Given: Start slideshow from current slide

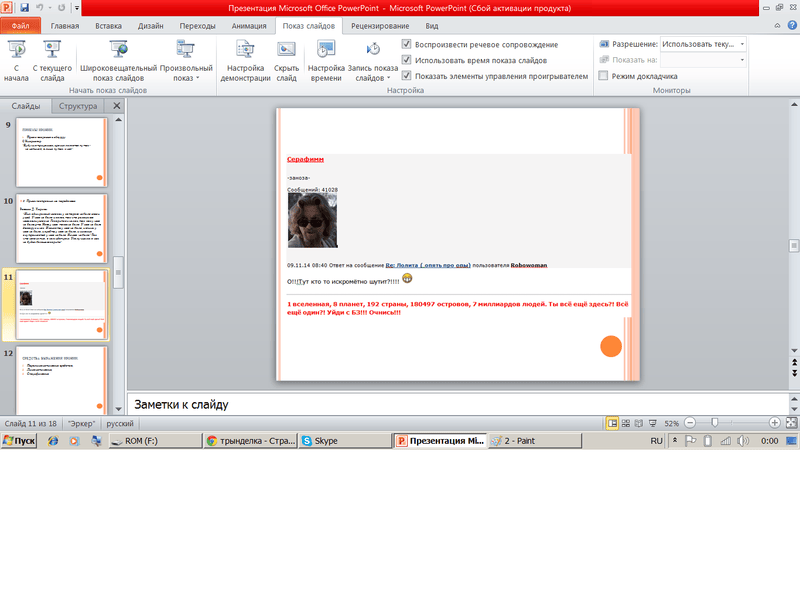Looking at the screenshot, I should coord(52,60).
